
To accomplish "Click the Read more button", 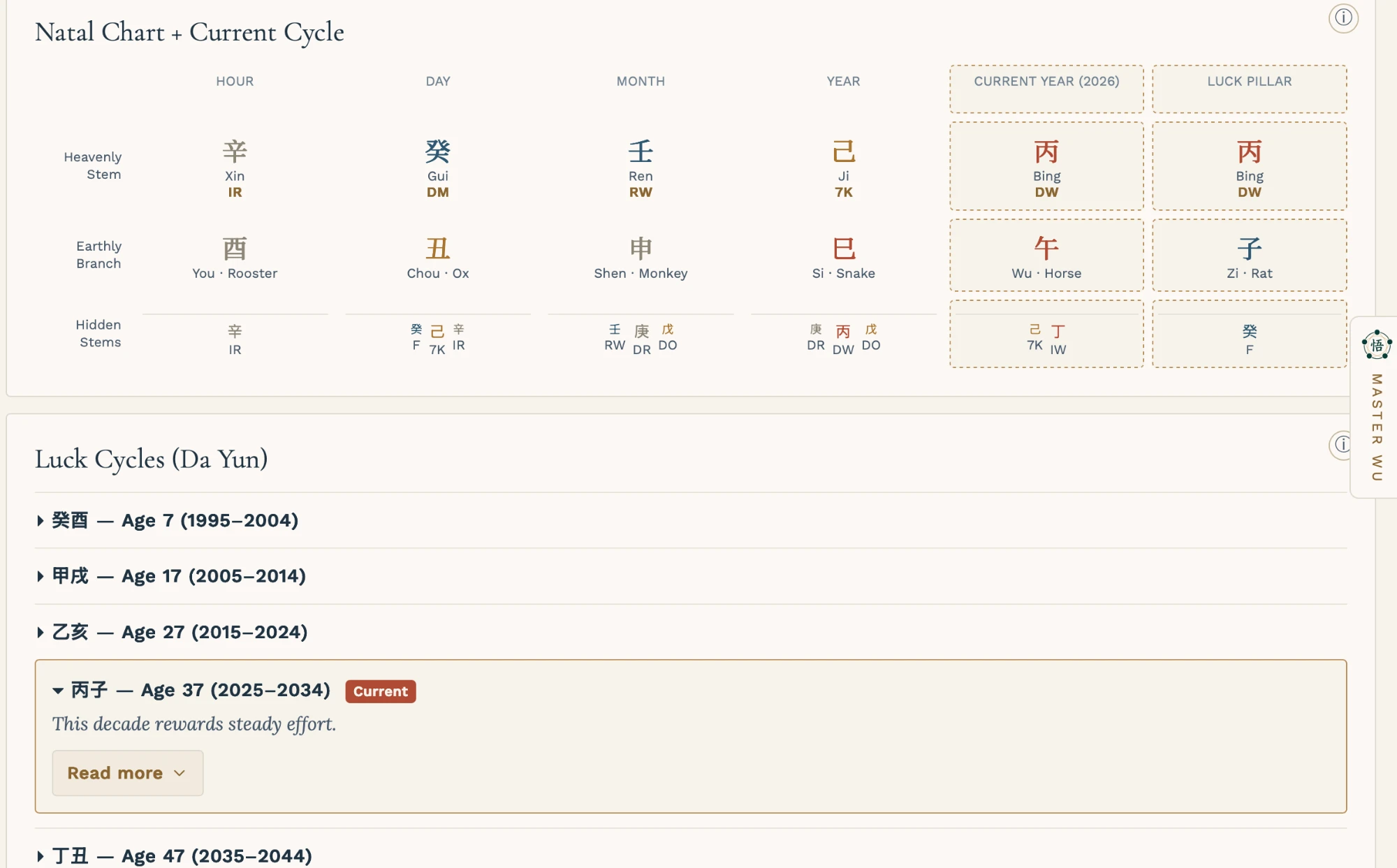I will tap(127, 773).
